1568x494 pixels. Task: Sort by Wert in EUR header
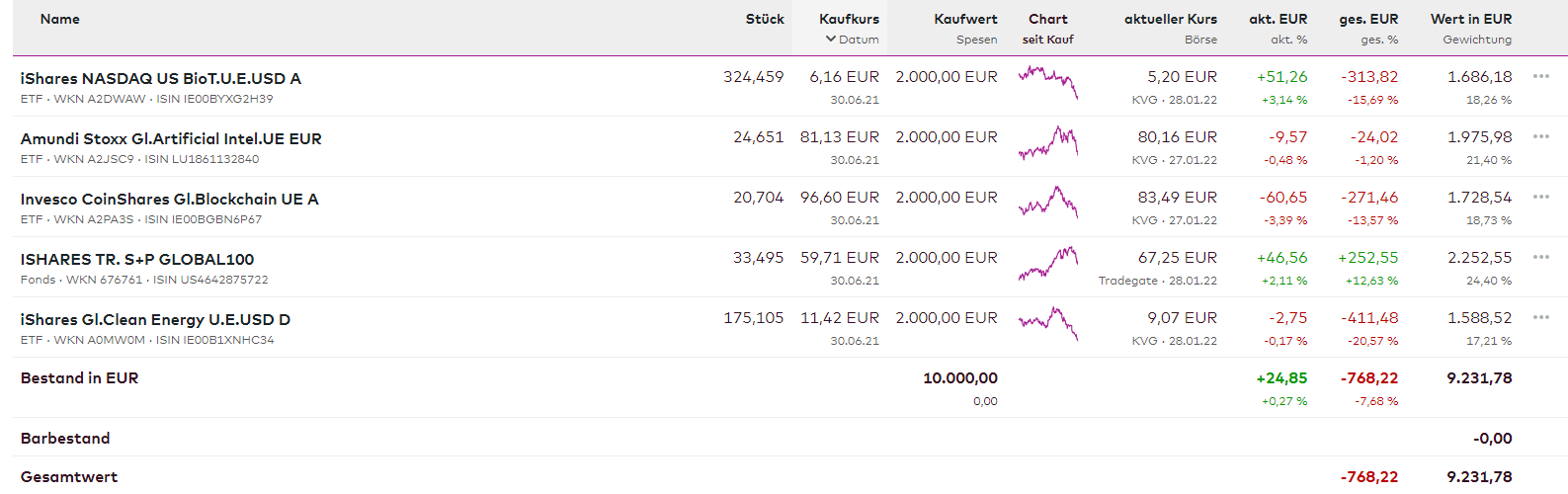point(1470,19)
